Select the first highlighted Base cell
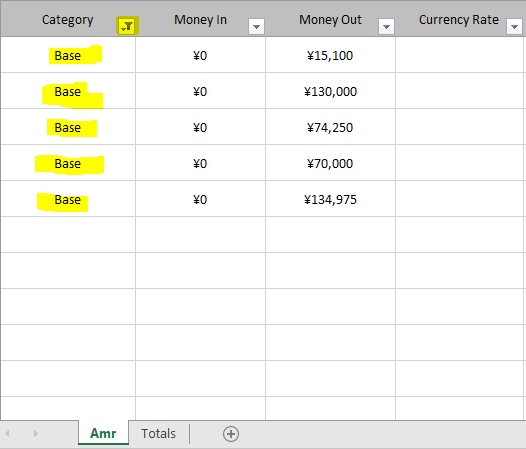The width and height of the screenshot is (526, 449). [68, 55]
